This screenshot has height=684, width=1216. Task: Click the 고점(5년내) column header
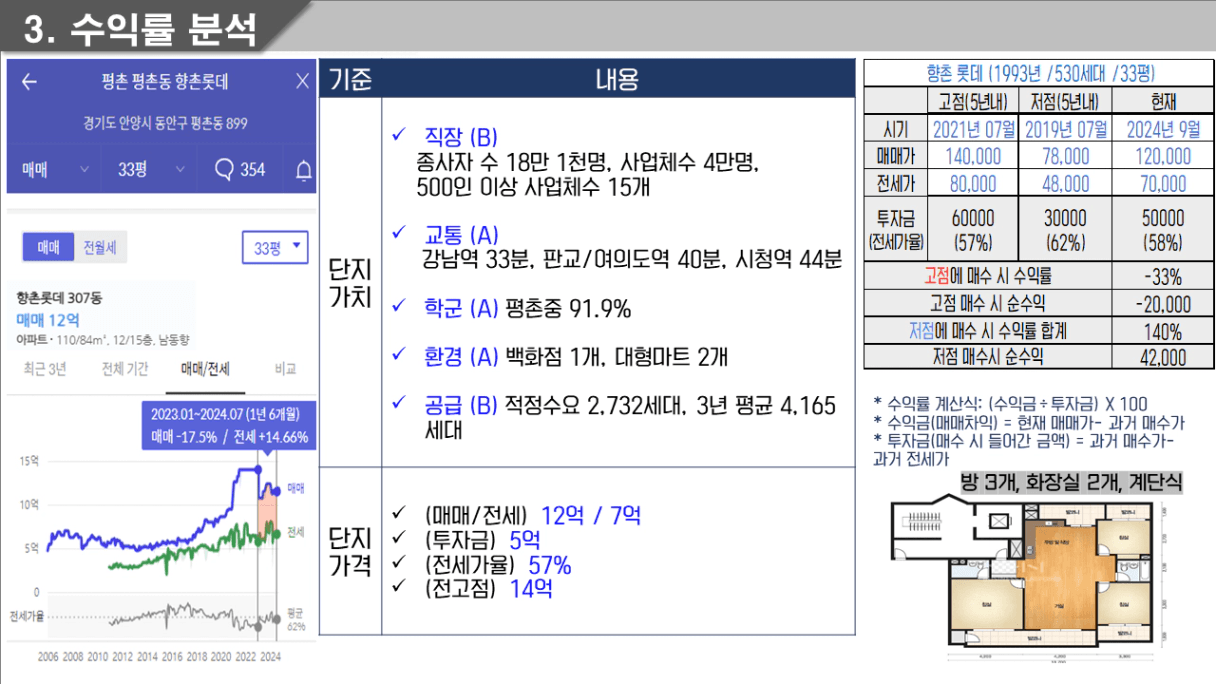click(x=974, y=102)
